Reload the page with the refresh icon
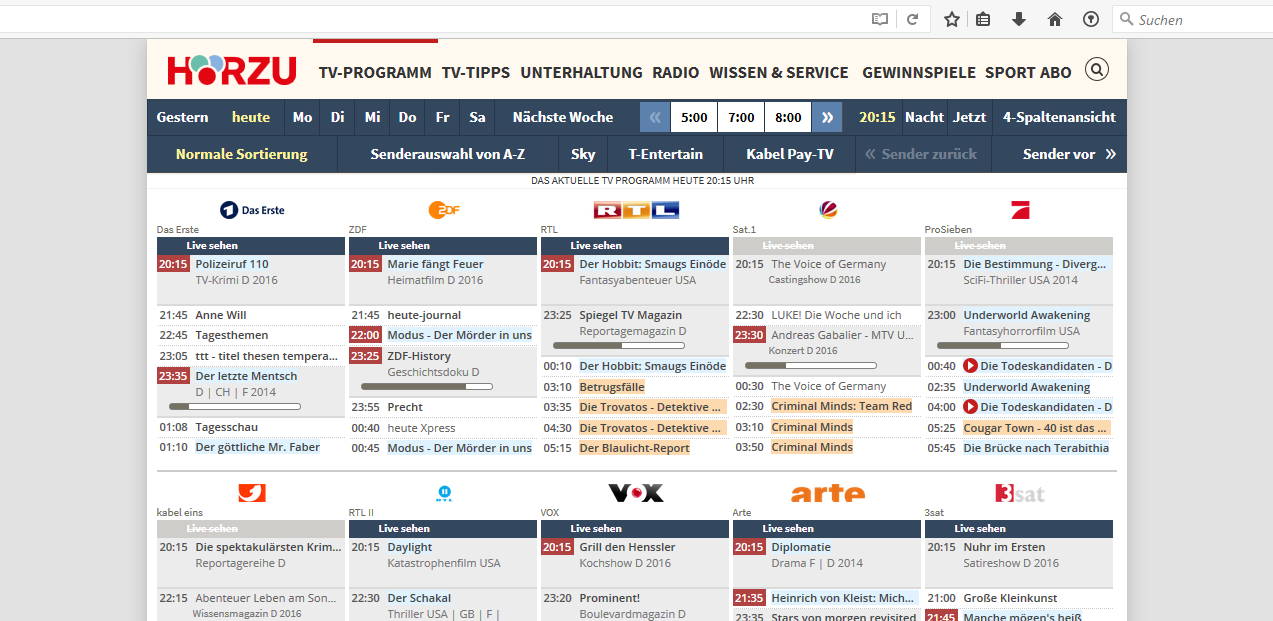Screen dimensions: 1273x621 [912, 19]
